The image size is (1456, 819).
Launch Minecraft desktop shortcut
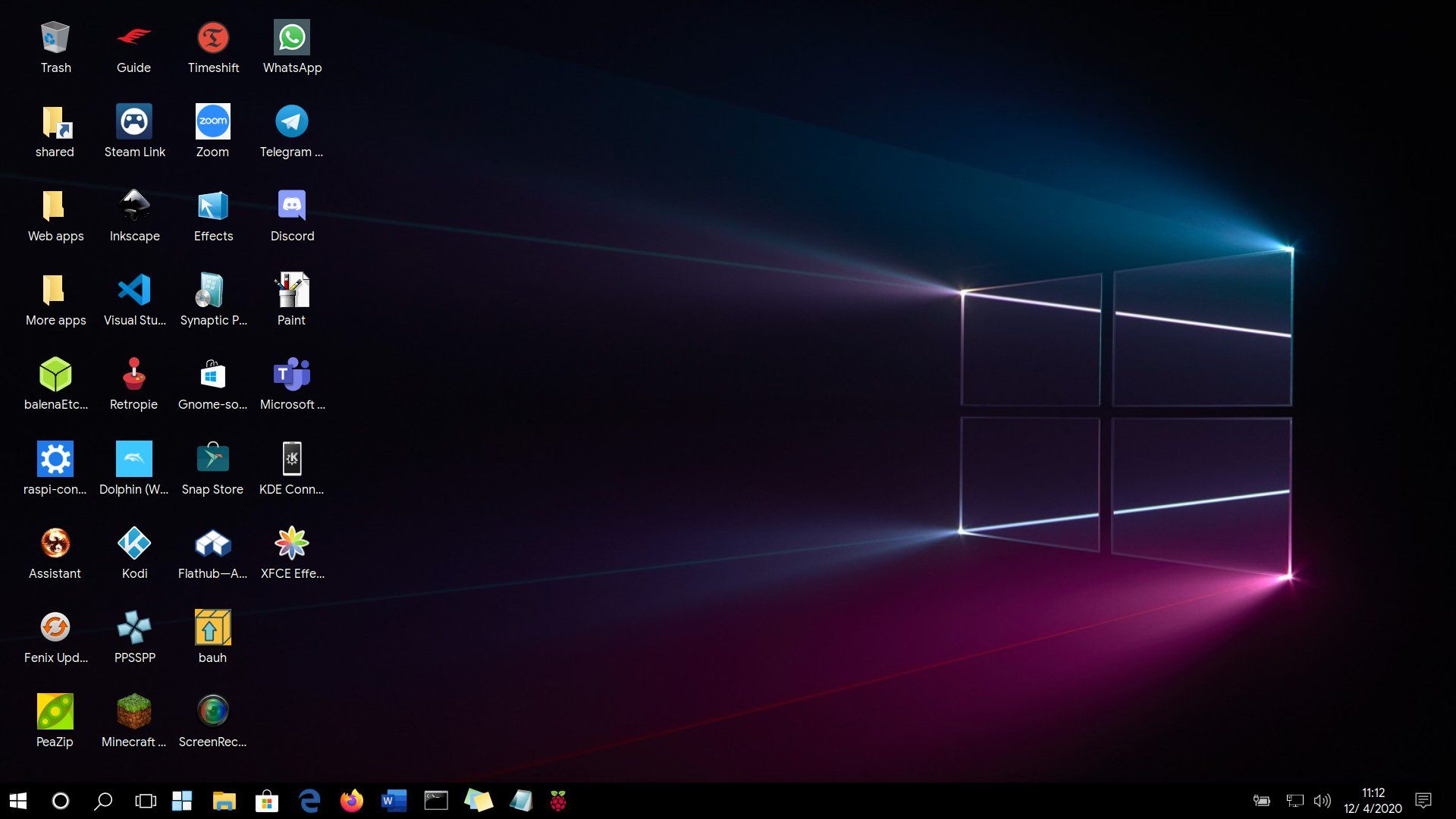pos(134,712)
